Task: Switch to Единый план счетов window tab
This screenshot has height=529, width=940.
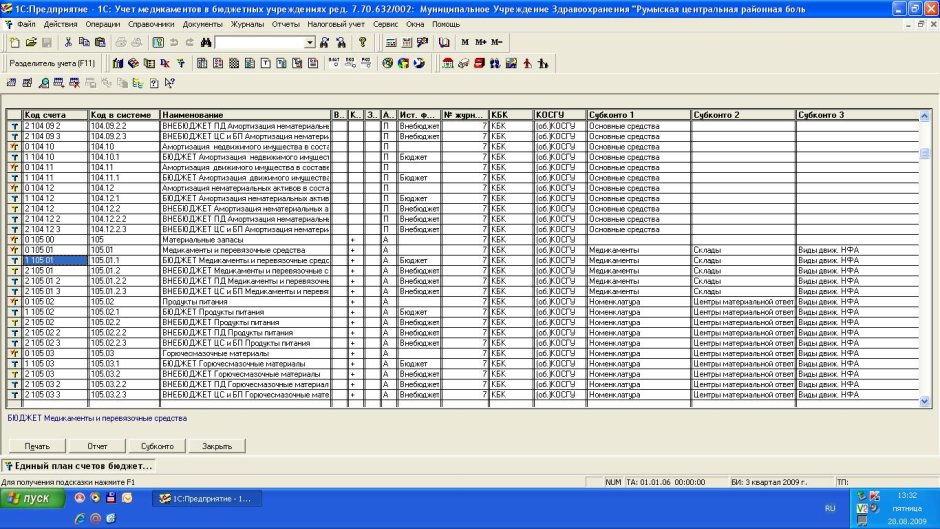Action: click(x=79, y=465)
